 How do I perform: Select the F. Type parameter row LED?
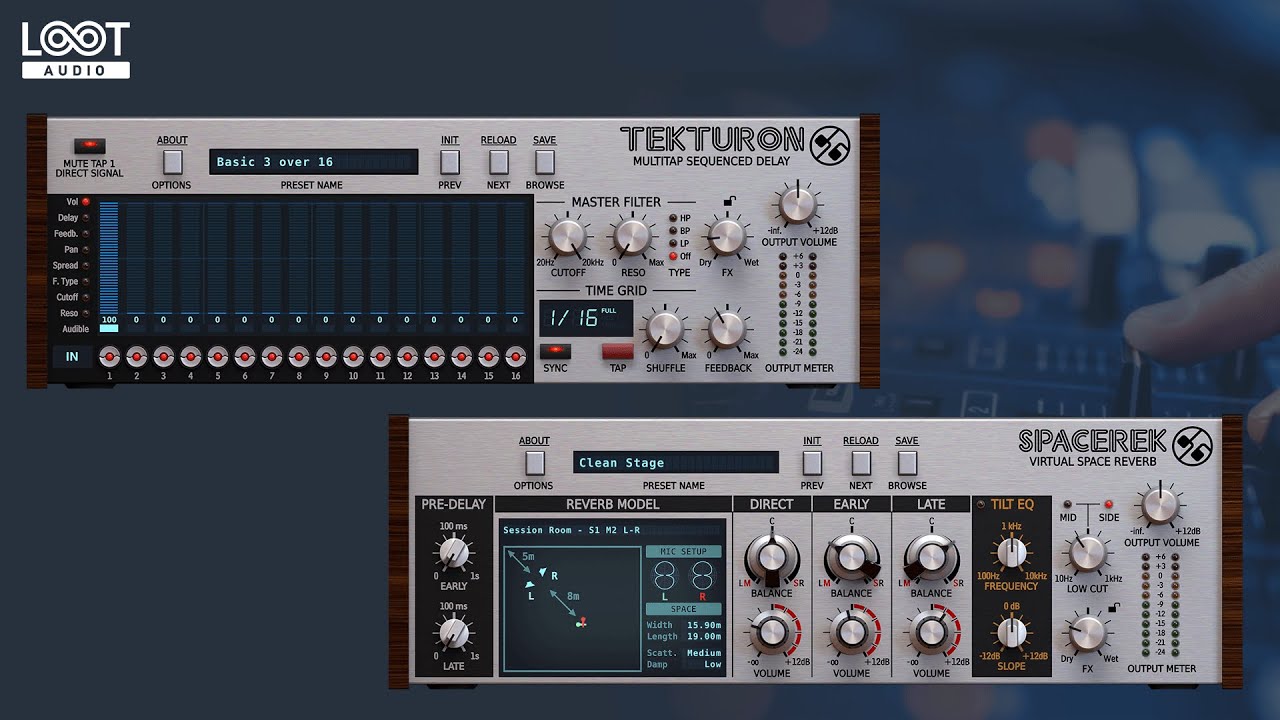[x=85, y=282]
